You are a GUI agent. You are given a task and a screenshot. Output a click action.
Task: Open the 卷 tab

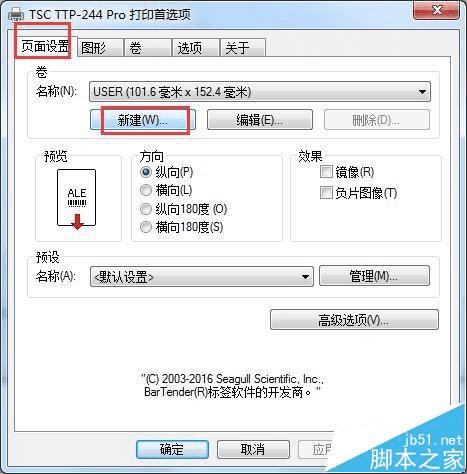click(x=148, y=48)
